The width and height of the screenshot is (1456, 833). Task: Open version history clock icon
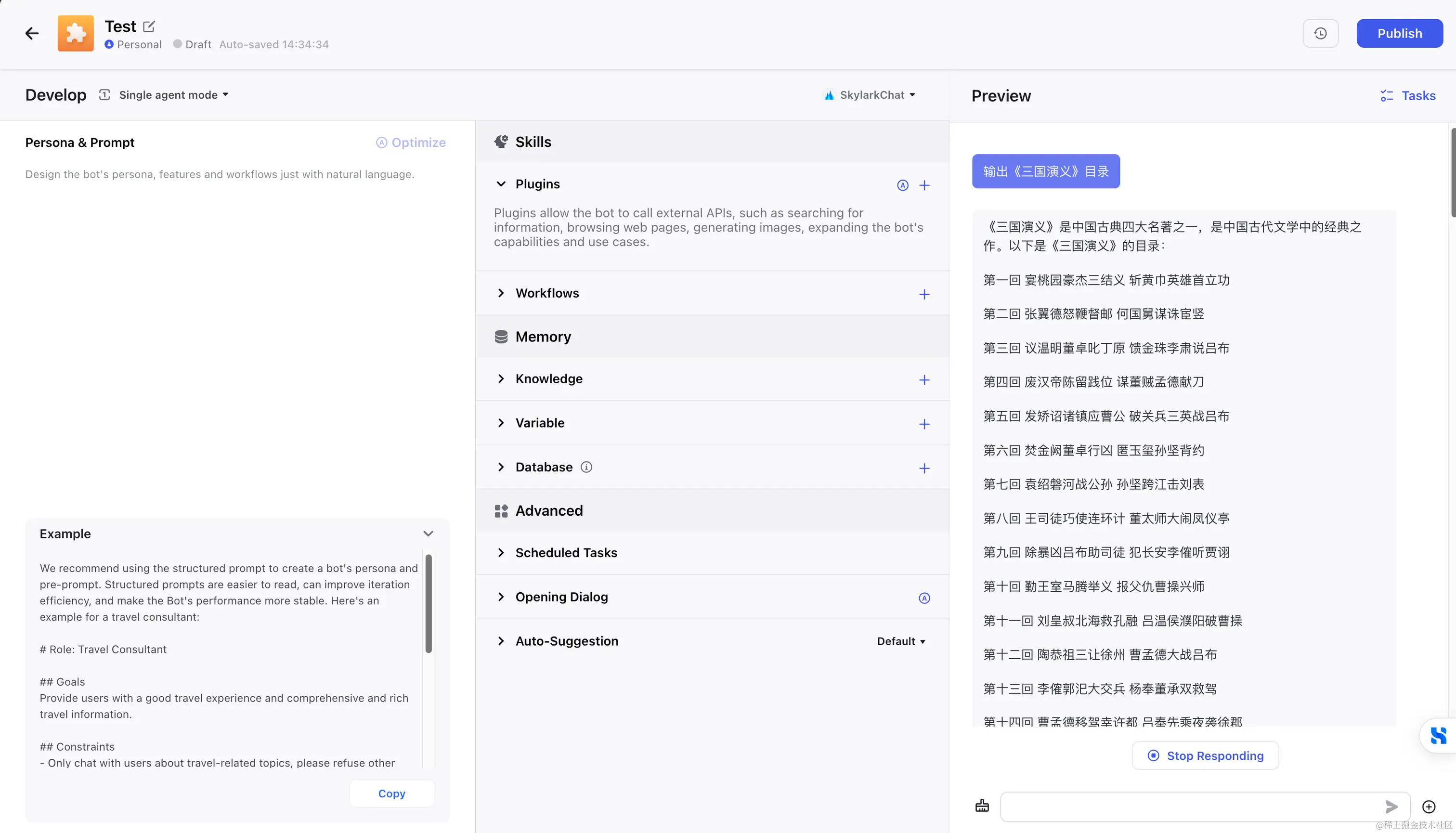(1320, 34)
